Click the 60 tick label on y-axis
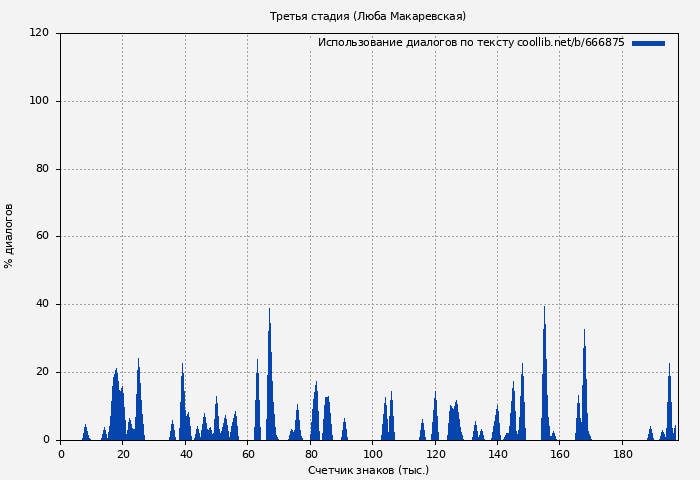The width and height of the screenshot is (700, 480). pos(42,237)
